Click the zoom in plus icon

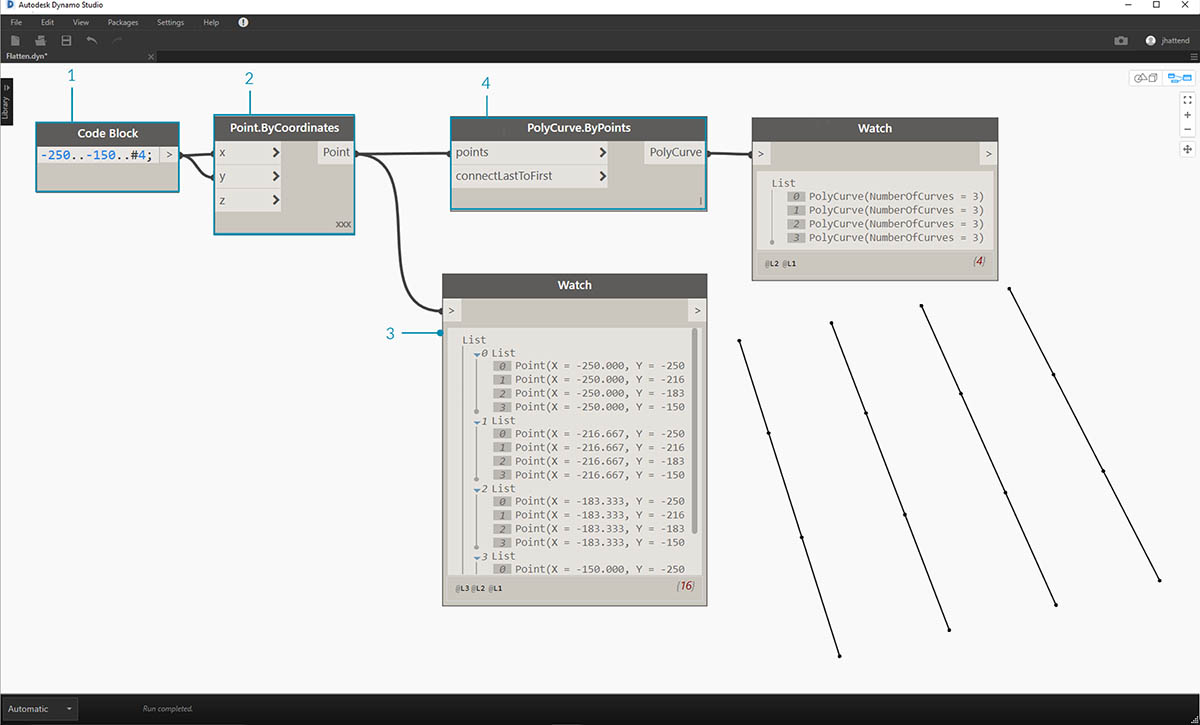click(x=1187, y=115)
